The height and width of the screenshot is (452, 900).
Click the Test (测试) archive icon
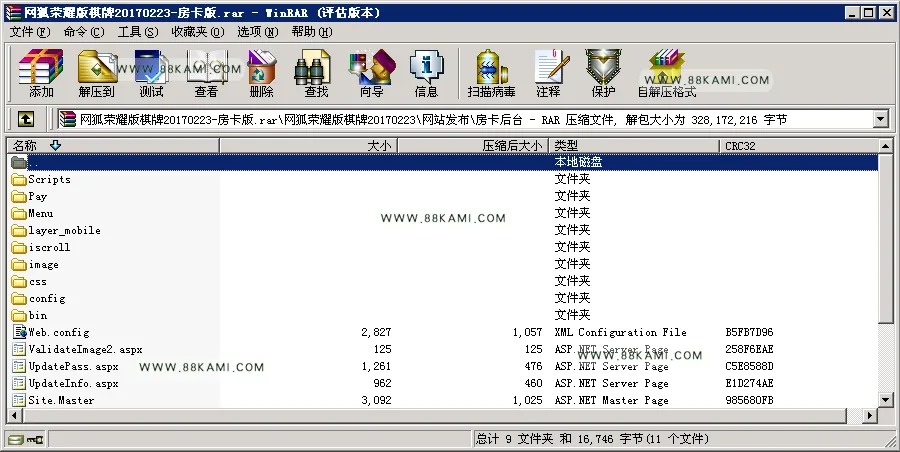pos(151,73)
